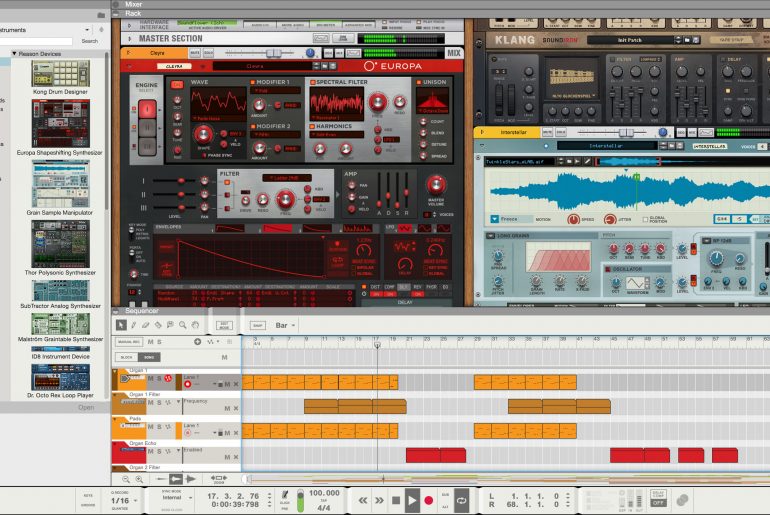This screenshot has width=770, height=515.
Task: Solo the Pads track
Action: (x=158, y=427)
